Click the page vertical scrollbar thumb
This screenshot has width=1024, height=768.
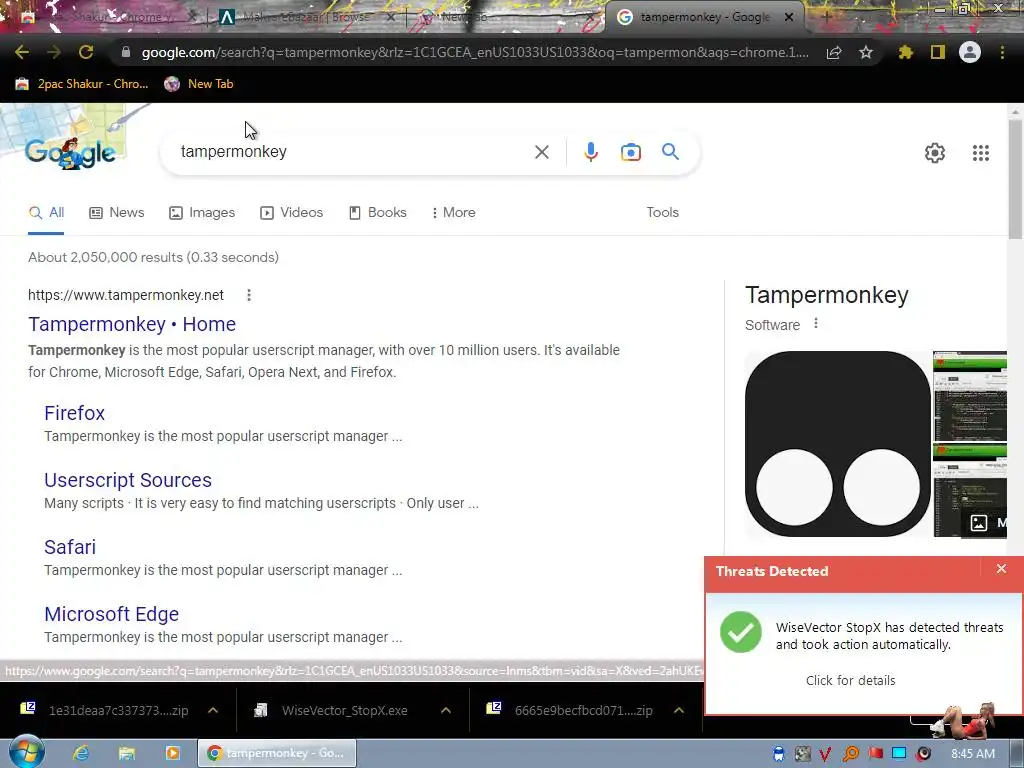point(1015,180)
